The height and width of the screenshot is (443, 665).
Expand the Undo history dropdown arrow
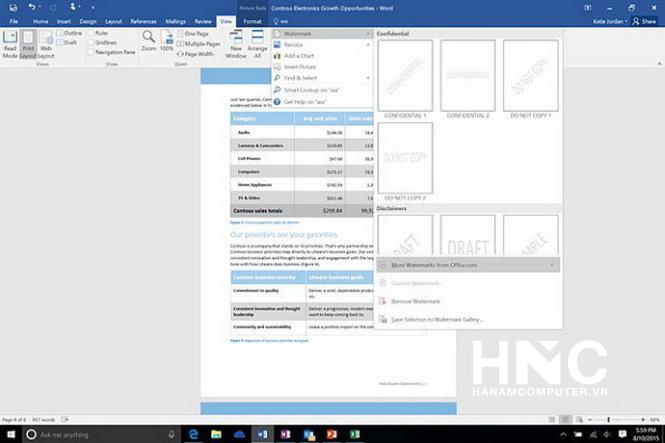40,7
